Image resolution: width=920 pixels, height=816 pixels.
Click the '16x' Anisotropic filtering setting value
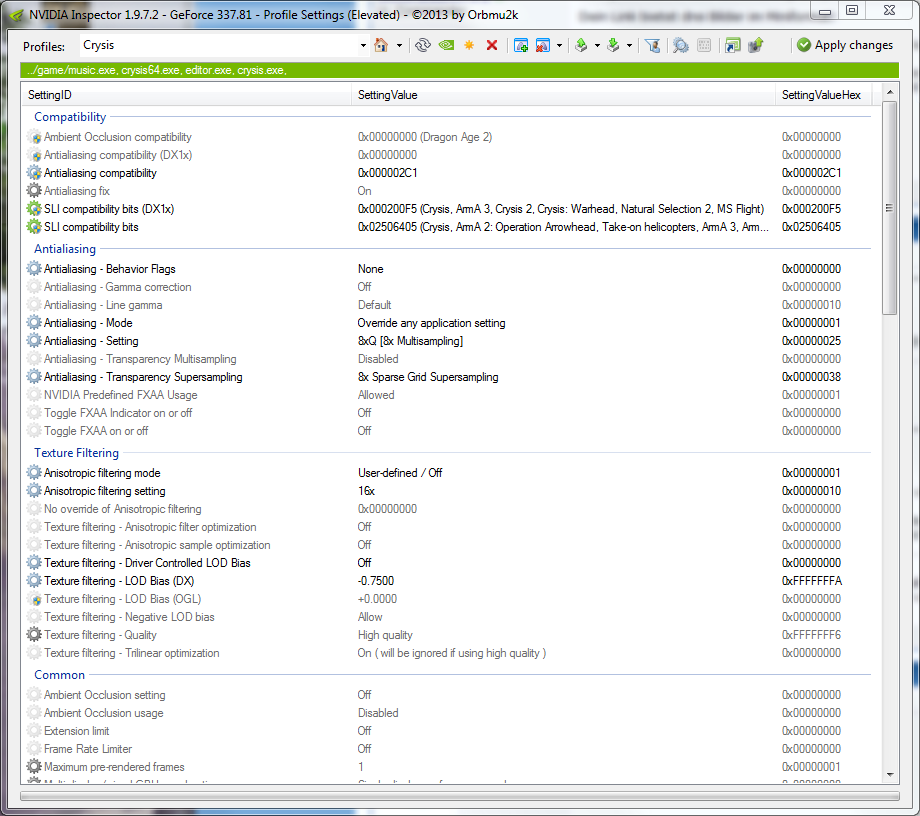click(366, 491)
